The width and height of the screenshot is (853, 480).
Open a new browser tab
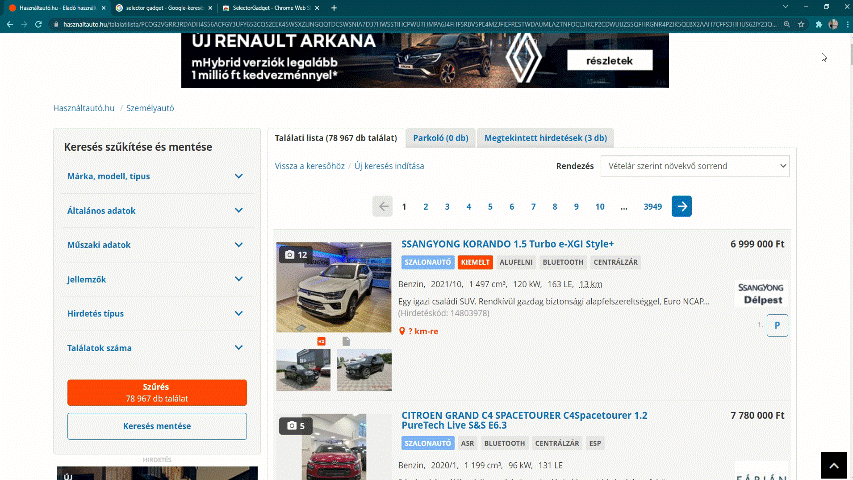point(334,8)
